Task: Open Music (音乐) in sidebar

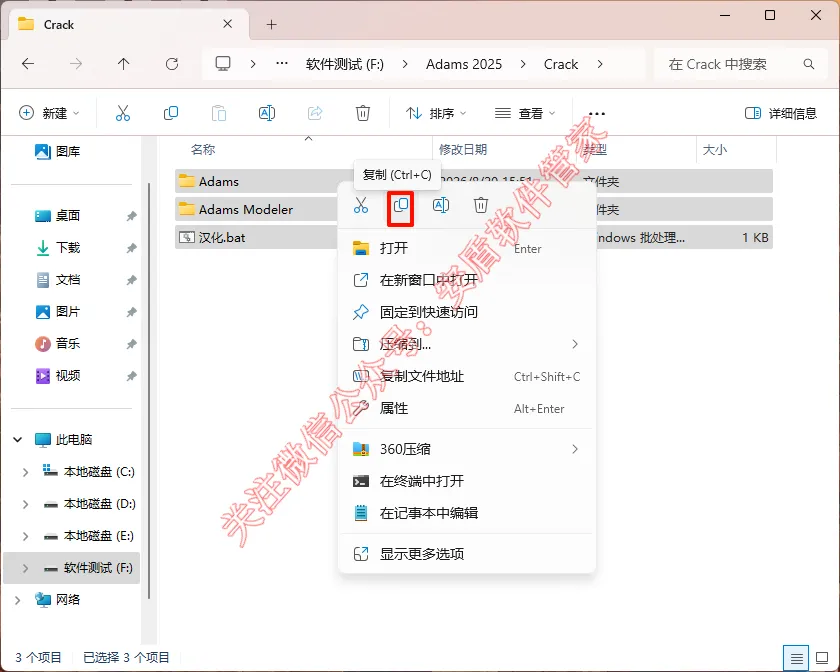Action: coord(57,344)
